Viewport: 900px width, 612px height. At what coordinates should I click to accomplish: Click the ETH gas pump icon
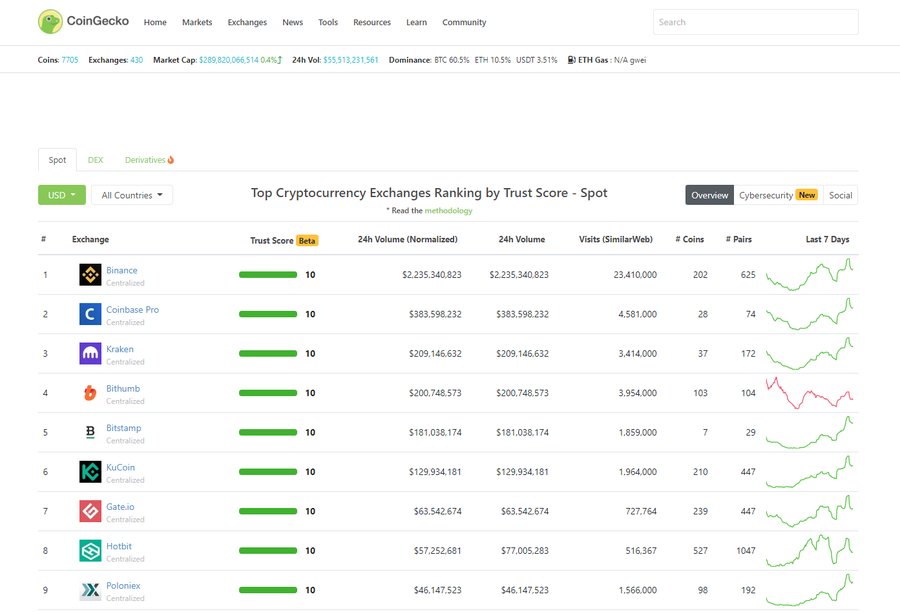[571, 60]
